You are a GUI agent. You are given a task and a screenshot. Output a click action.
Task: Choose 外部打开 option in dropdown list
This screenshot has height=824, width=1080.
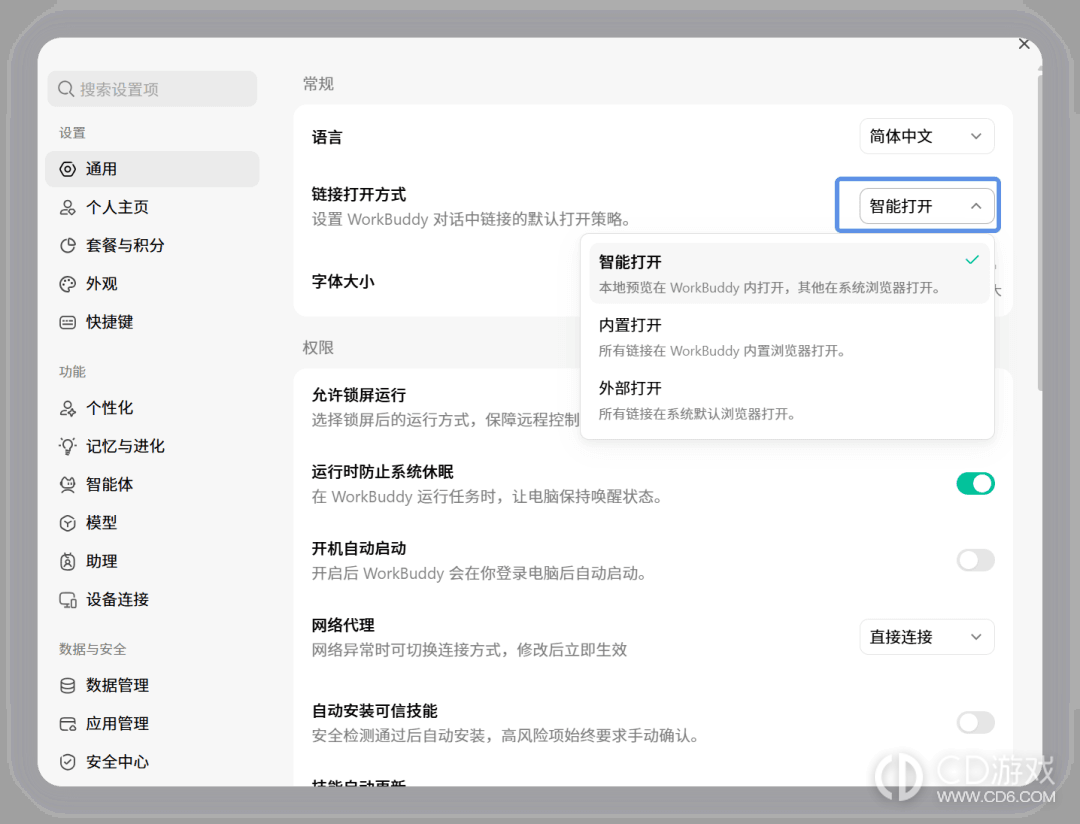[789, 400]
